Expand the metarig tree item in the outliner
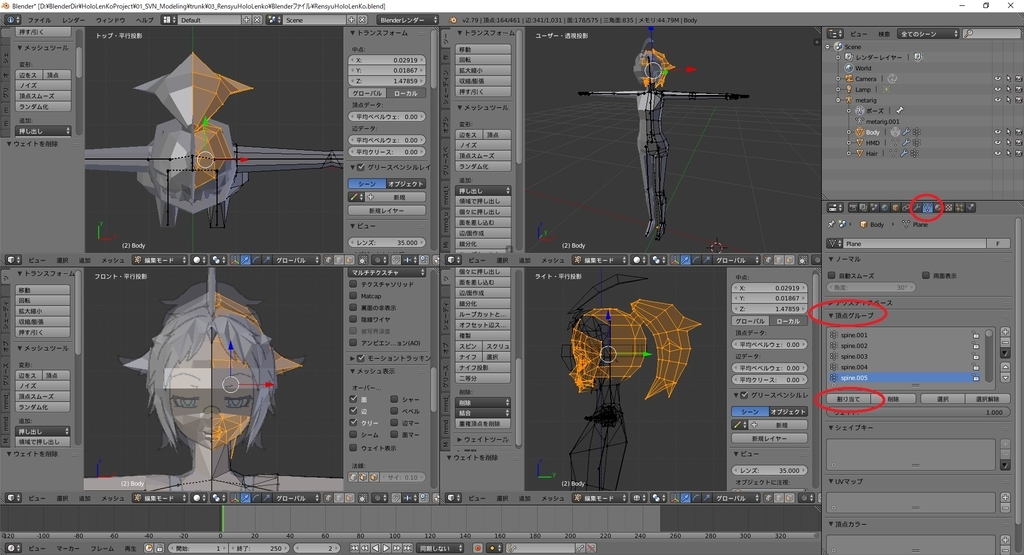Viewport: 1024px width, 555px height. pos(838,100)
